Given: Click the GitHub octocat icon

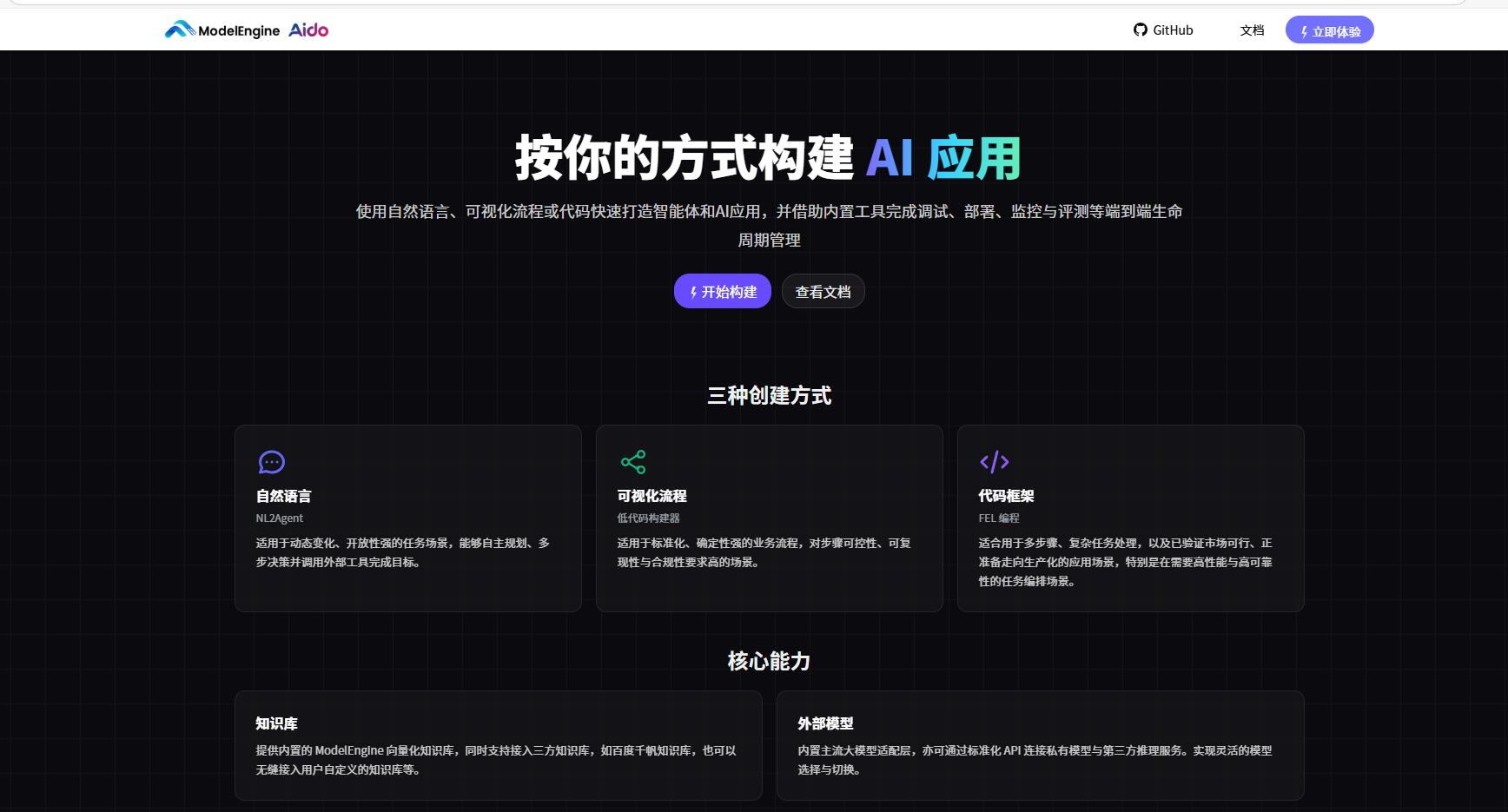Looking at the screenshot, I should pos(1140,29).
